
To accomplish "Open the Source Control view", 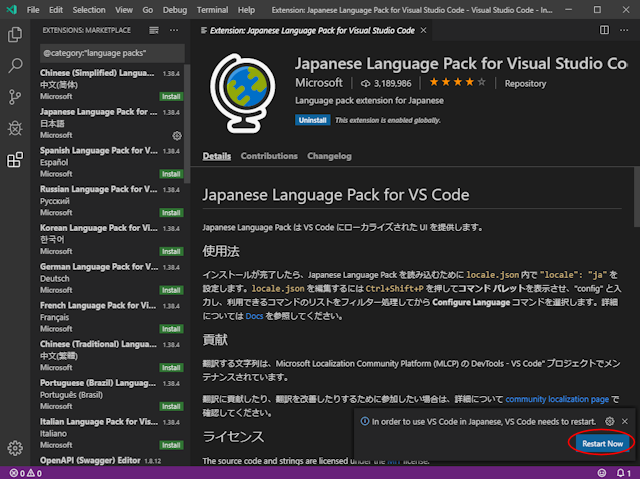I will point(15,97).
